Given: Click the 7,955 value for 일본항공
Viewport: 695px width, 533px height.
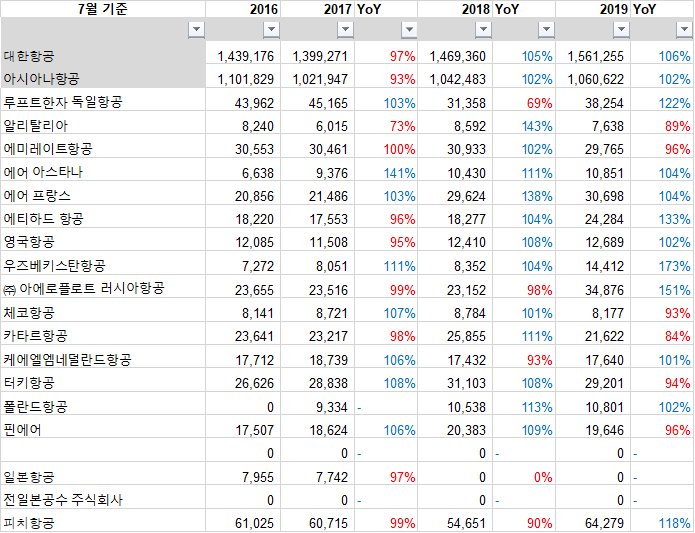Looking at the screenshot, I should click(x=258, y=477).
